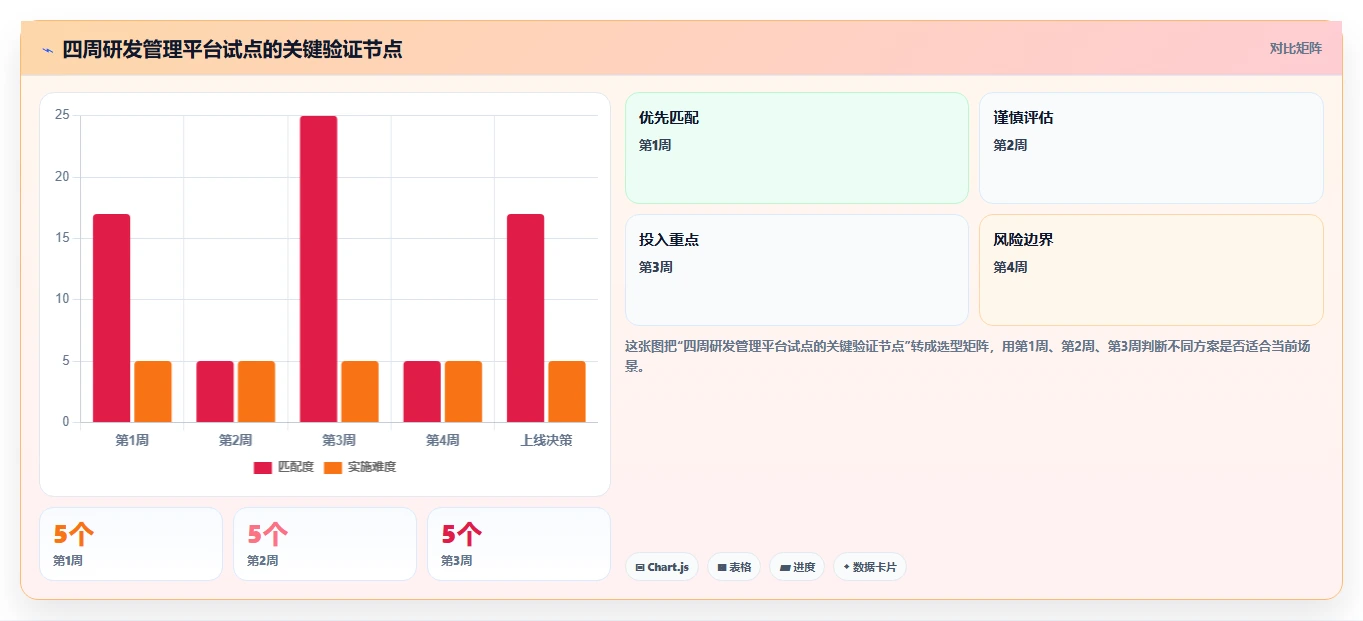Viewport: 1363px width, 621px height.
Task: Open the 谨慎评估 card
Action: pyautogui.click(x=1151, y=148)
